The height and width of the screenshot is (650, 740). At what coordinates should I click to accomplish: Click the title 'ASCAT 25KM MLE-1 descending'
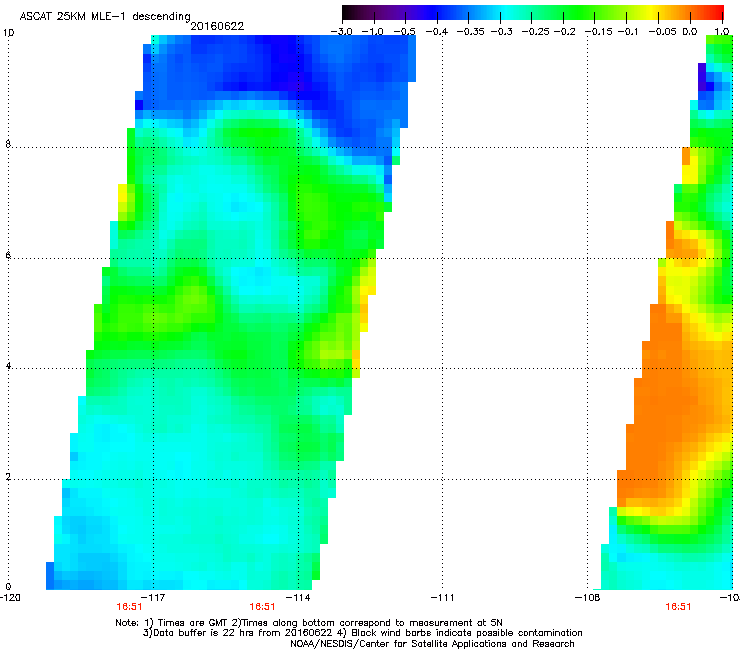tap(105, 16)
